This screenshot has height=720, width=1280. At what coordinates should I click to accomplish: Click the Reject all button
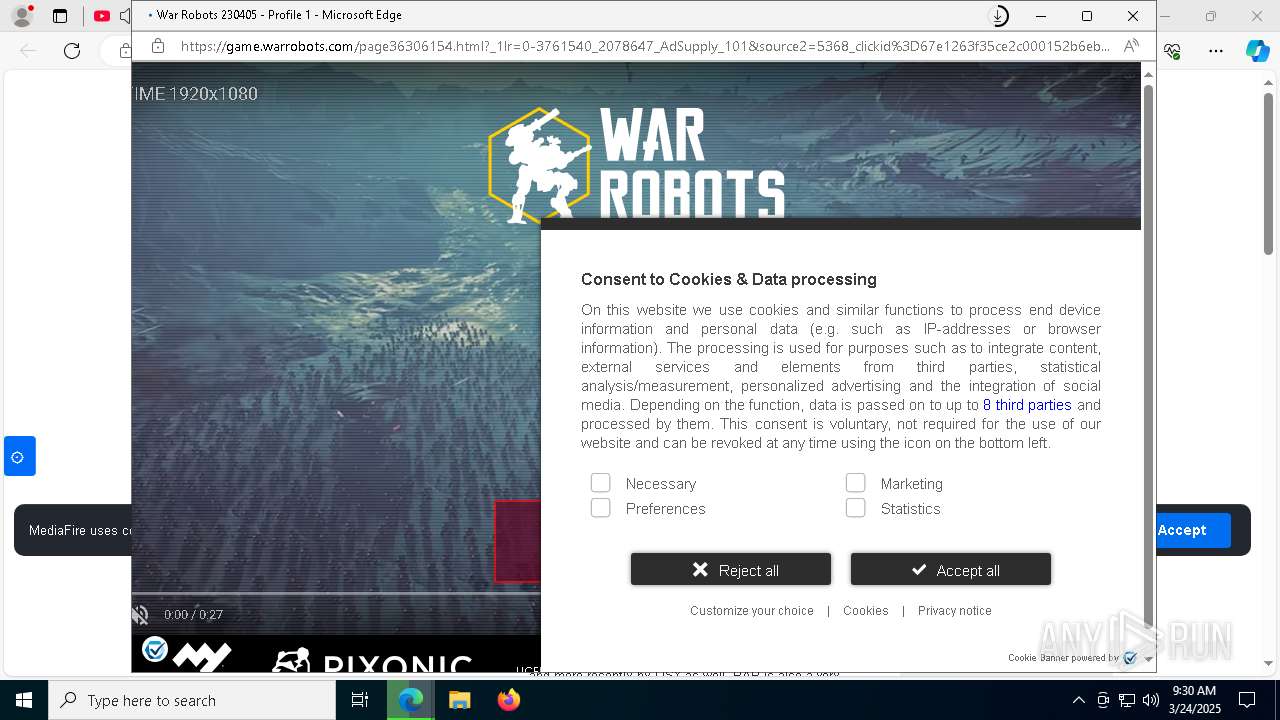(x=731, y=570)
